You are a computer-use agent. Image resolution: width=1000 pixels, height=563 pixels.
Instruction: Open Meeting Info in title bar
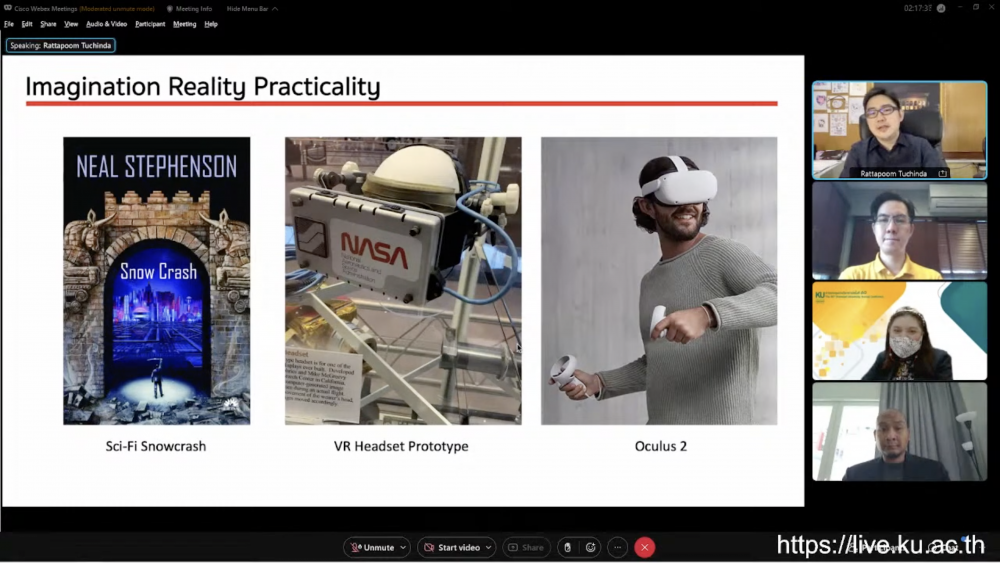(191, 8)
